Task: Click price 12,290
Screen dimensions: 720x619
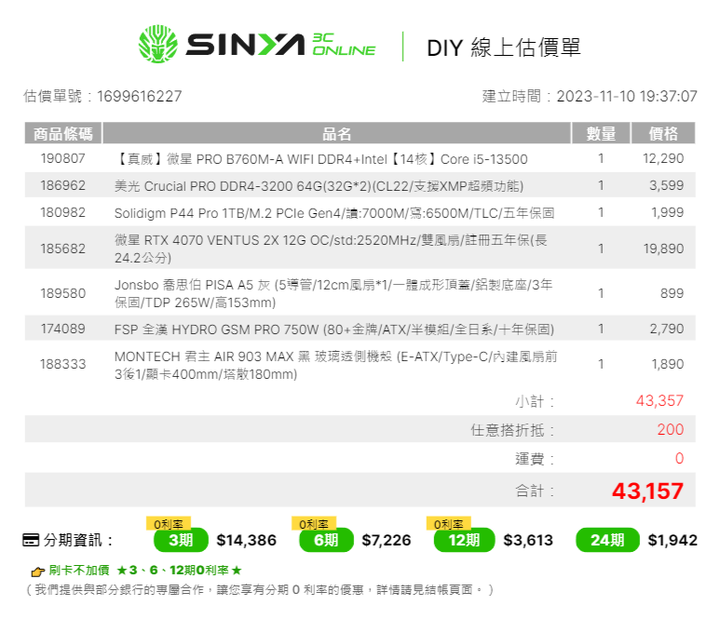Action: [663, 158]
